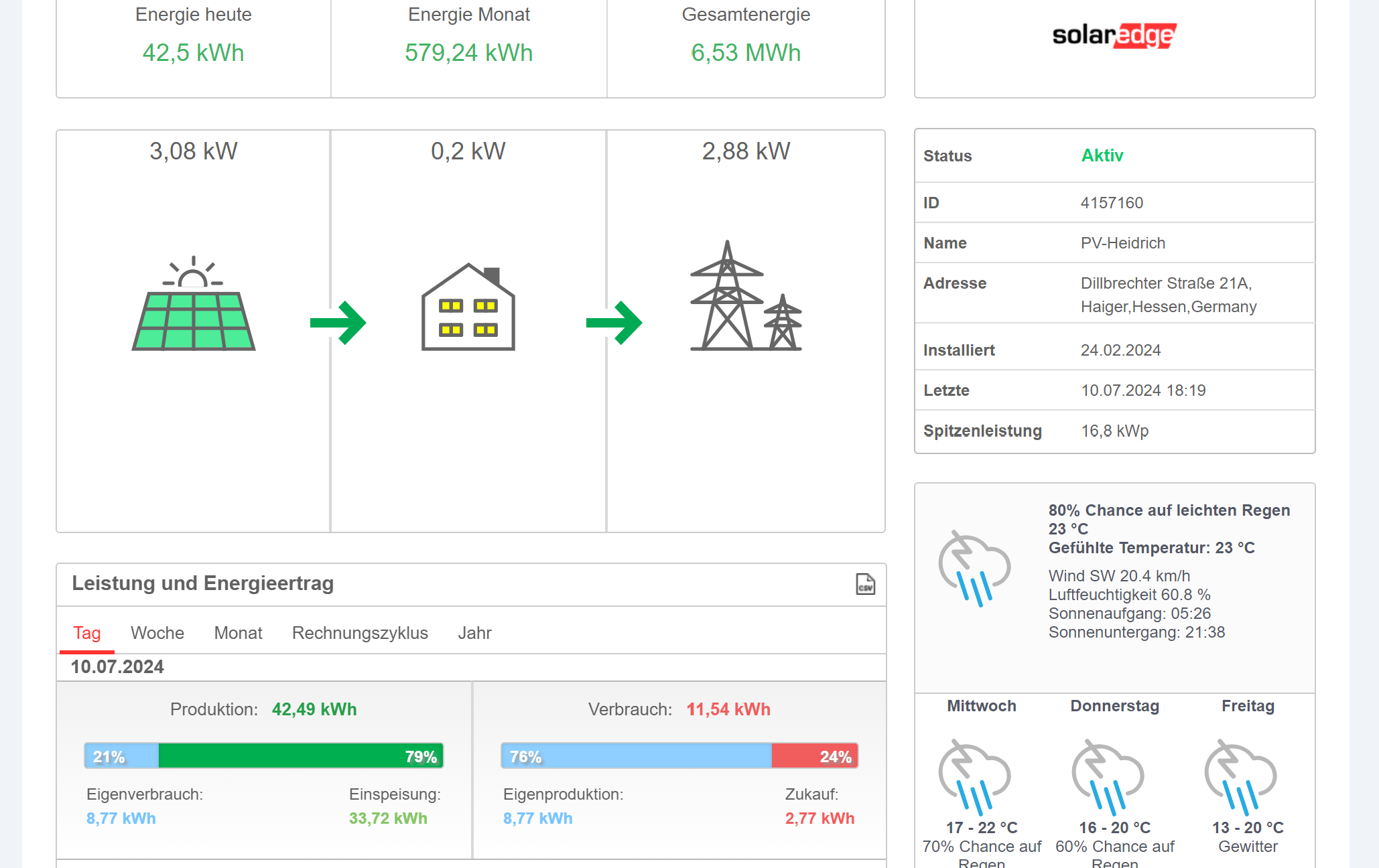Click Donnerstag forecast weather icon
This screenshot has width=1379, height=868.
coord(1108,776)
